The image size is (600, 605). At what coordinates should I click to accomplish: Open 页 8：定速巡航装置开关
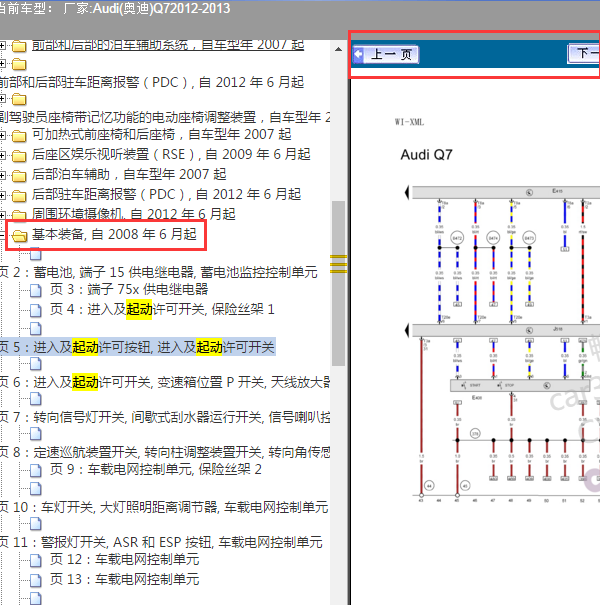[165, 452]
